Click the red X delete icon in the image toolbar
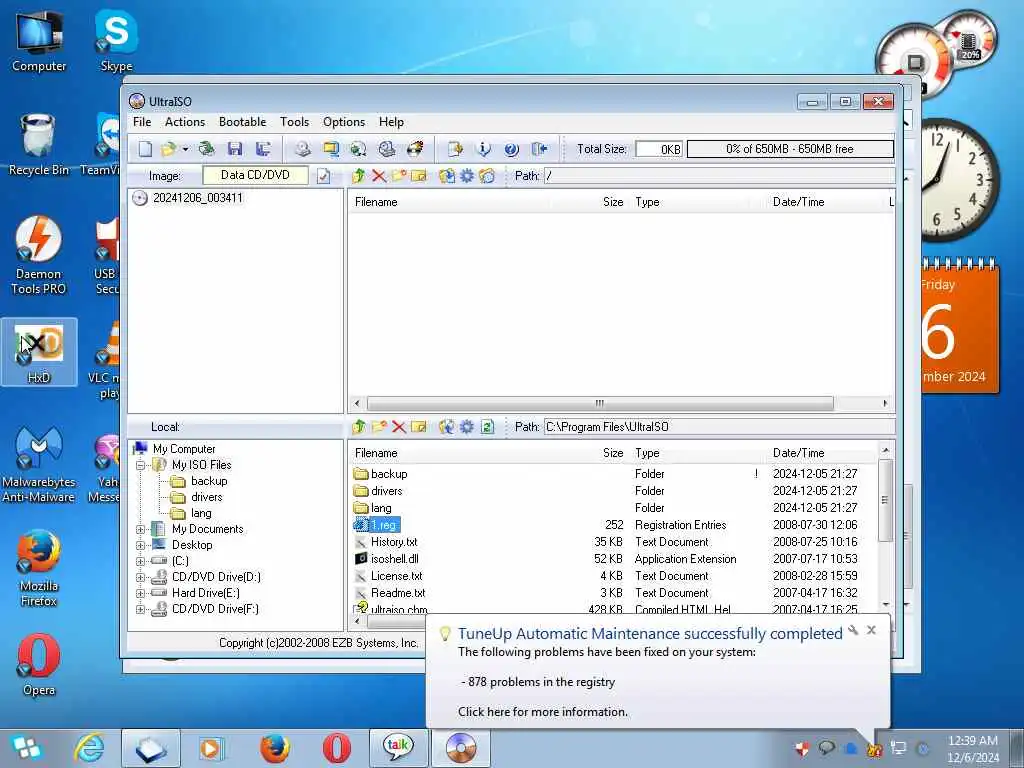 pyautogui.click(x=379, y=176)
